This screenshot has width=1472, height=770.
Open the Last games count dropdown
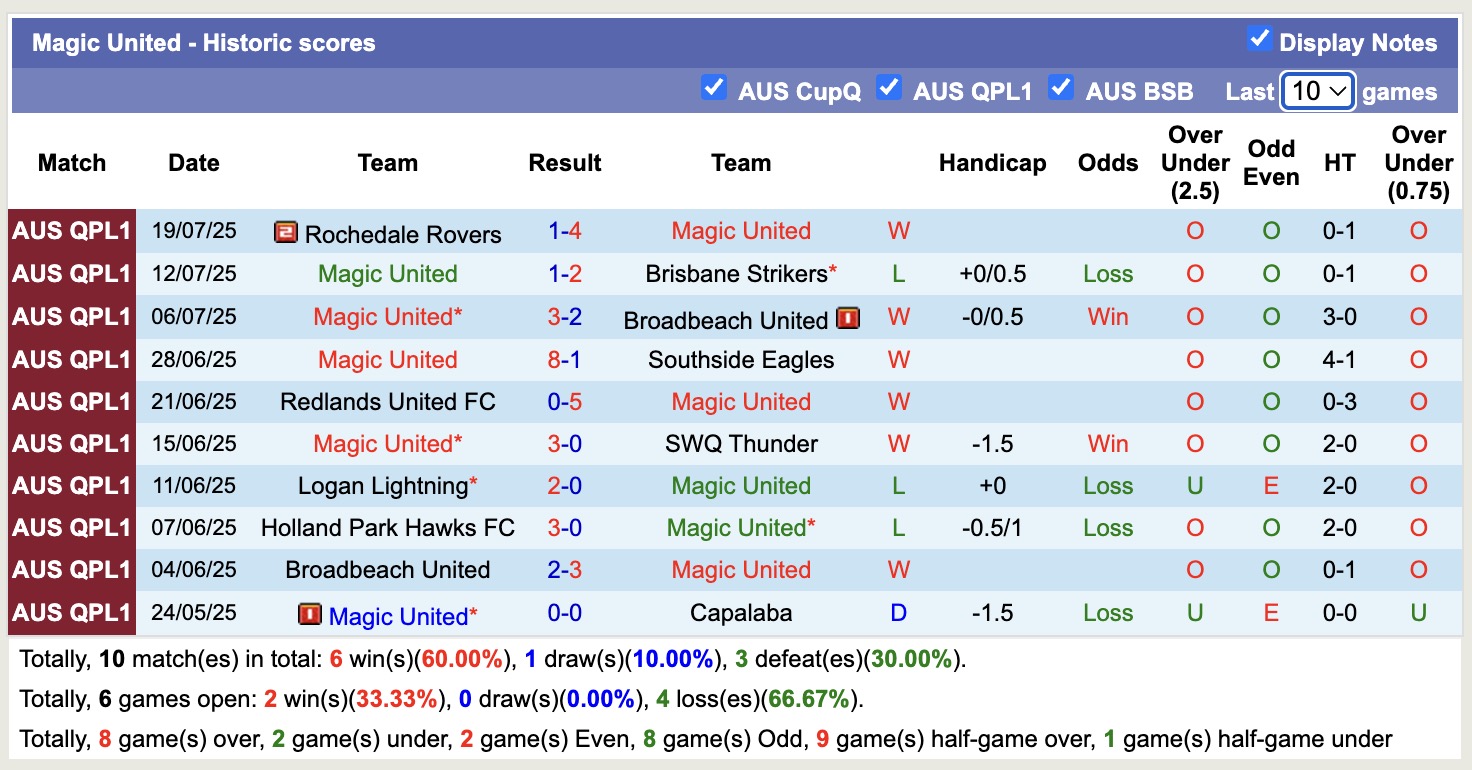coord(1317,91)
